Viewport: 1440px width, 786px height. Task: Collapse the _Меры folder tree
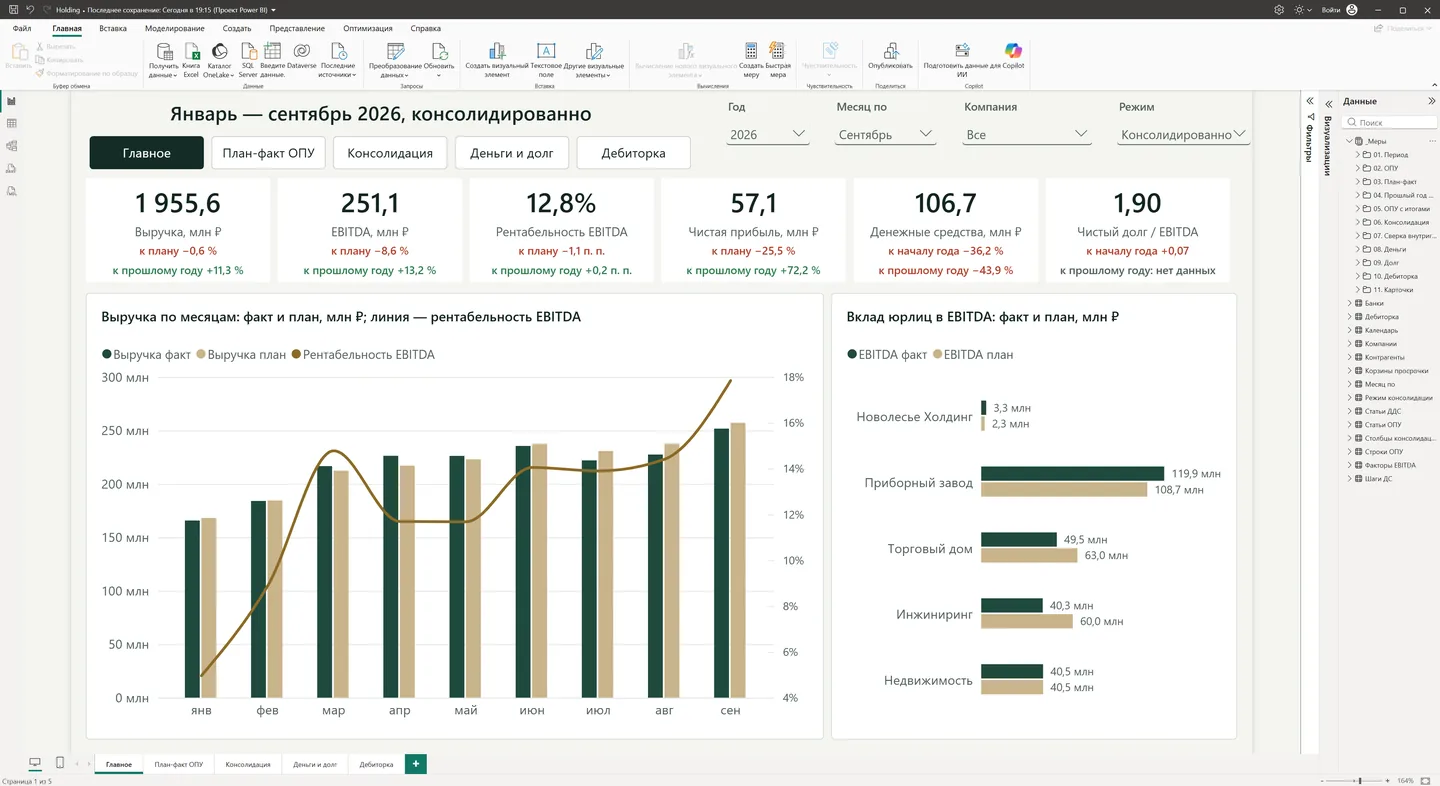(x=1348, y=141)
